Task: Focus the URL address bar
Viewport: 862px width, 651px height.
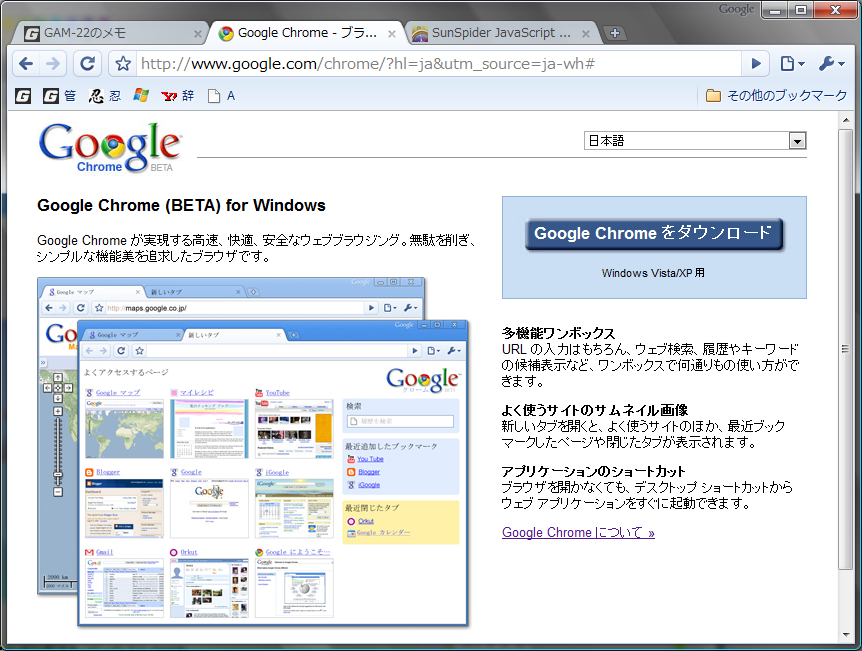Action: point(437,64)
